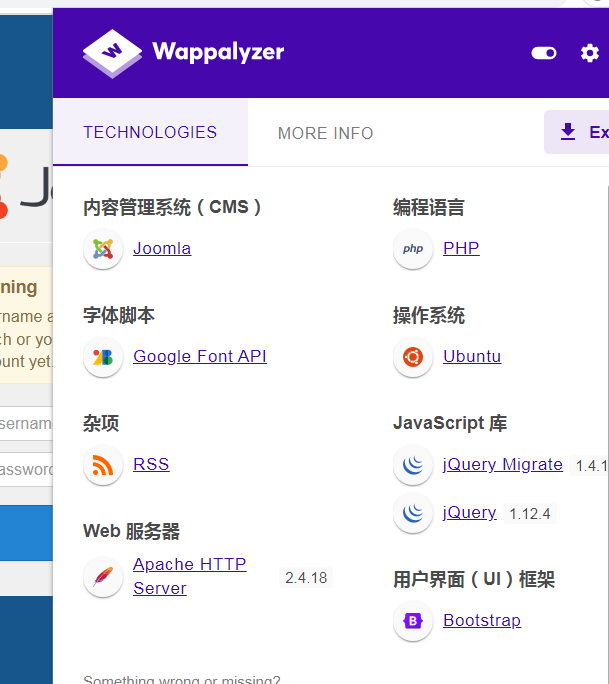The width and height of the screenshot is (609, 684).
Task: Click the blue login button in Joomla page
Action: pos(26,533)
